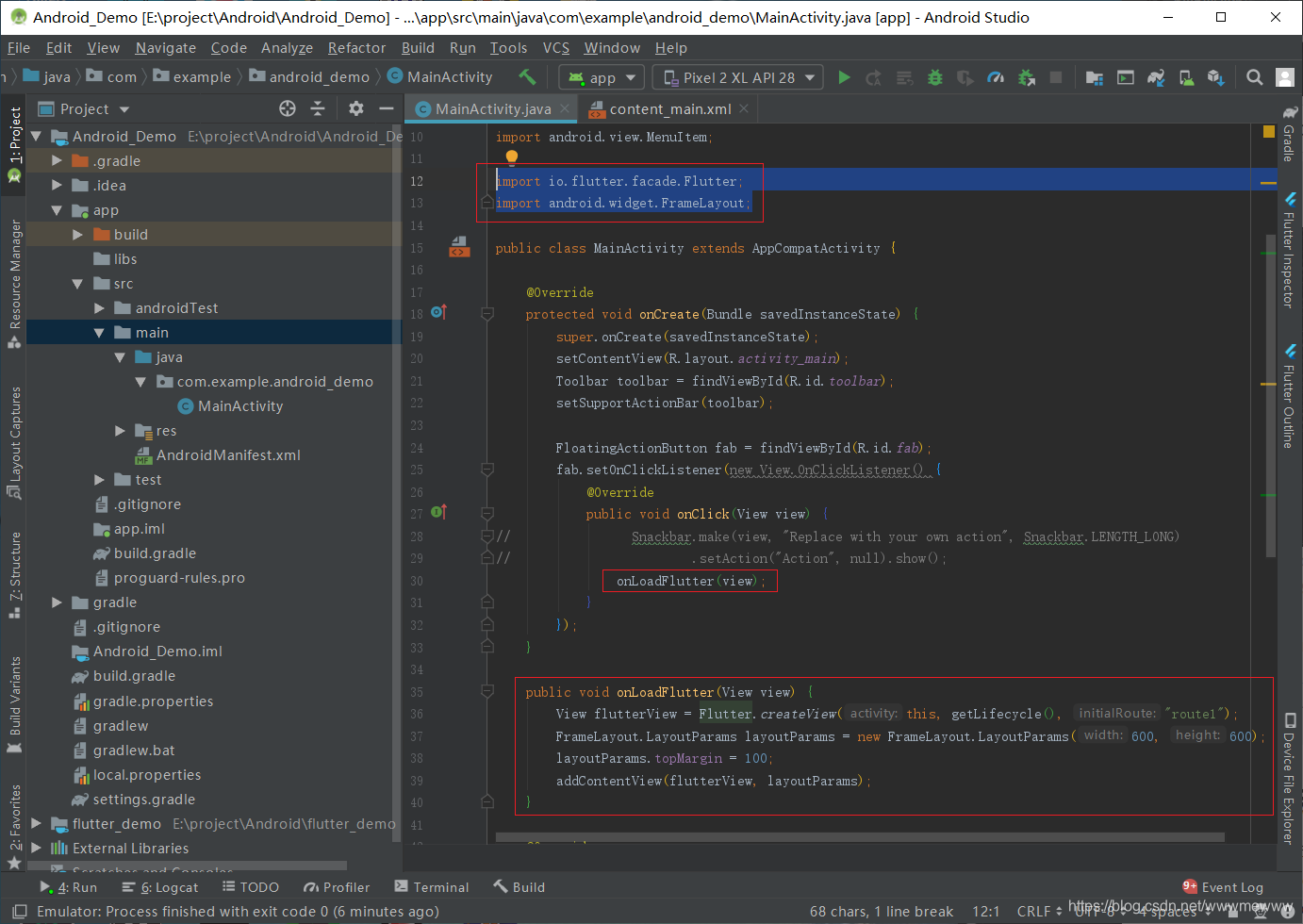Open the SDK Manager icon
The height and width of the screenshot is (924, 1303).
1216,77
